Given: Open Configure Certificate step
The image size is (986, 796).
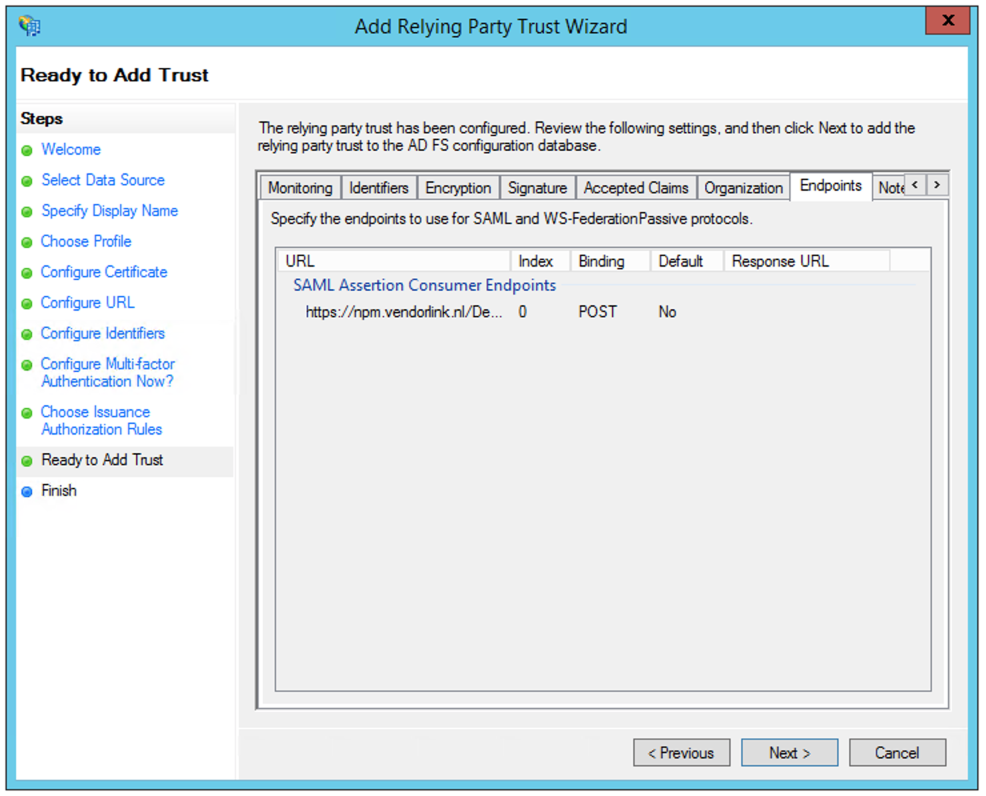Looking at the screenshot, I should (x=104, y=272).
